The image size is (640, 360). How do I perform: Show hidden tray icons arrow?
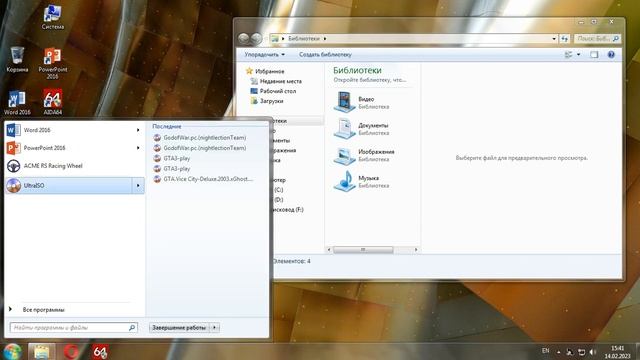[x=558, y=352]
